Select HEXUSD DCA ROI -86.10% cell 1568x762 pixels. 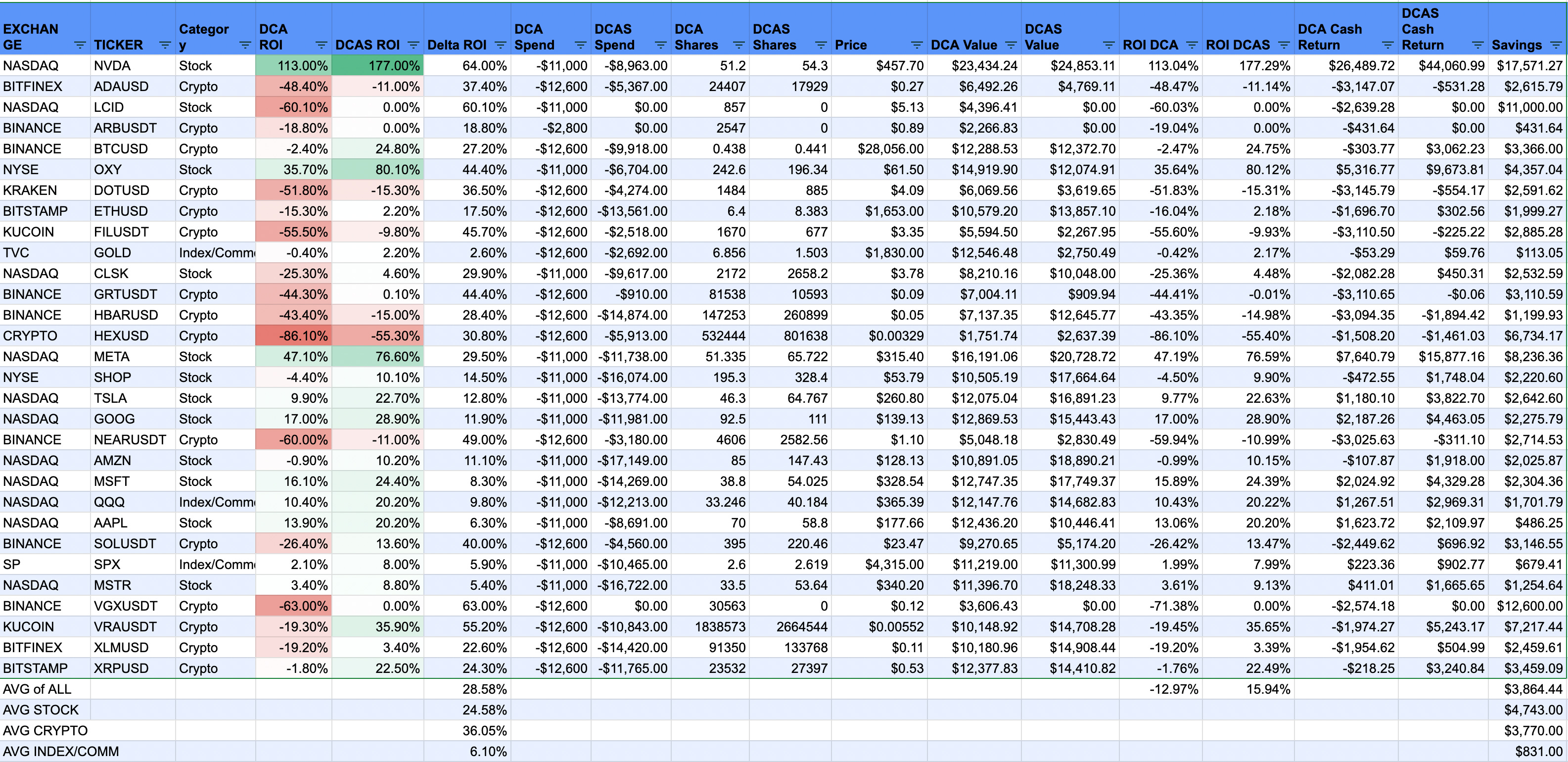point(293,335)
